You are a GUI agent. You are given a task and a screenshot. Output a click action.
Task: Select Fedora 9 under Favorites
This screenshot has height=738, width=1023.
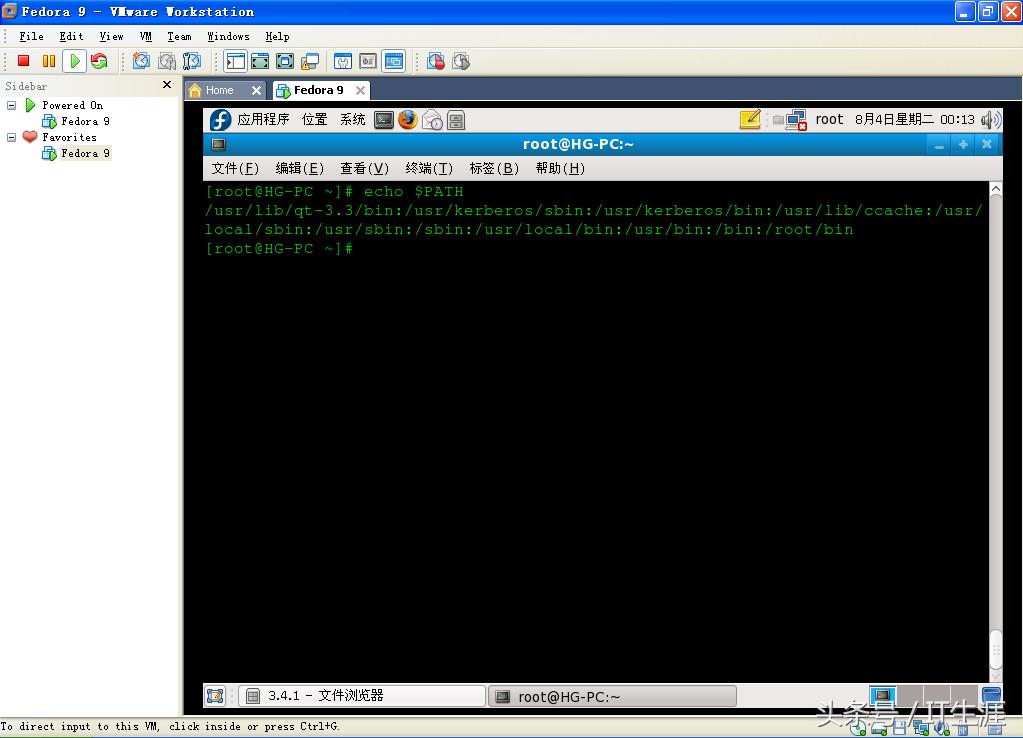pos(83,153)
